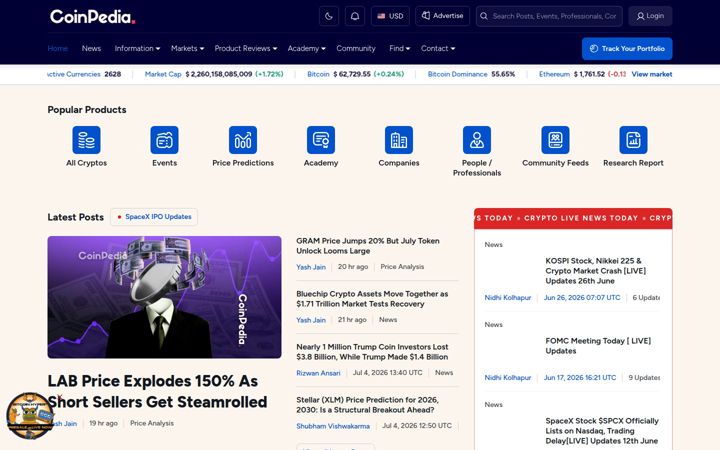
Task: Click the "9 Updates" count text
Action: [x=644, y=377]
